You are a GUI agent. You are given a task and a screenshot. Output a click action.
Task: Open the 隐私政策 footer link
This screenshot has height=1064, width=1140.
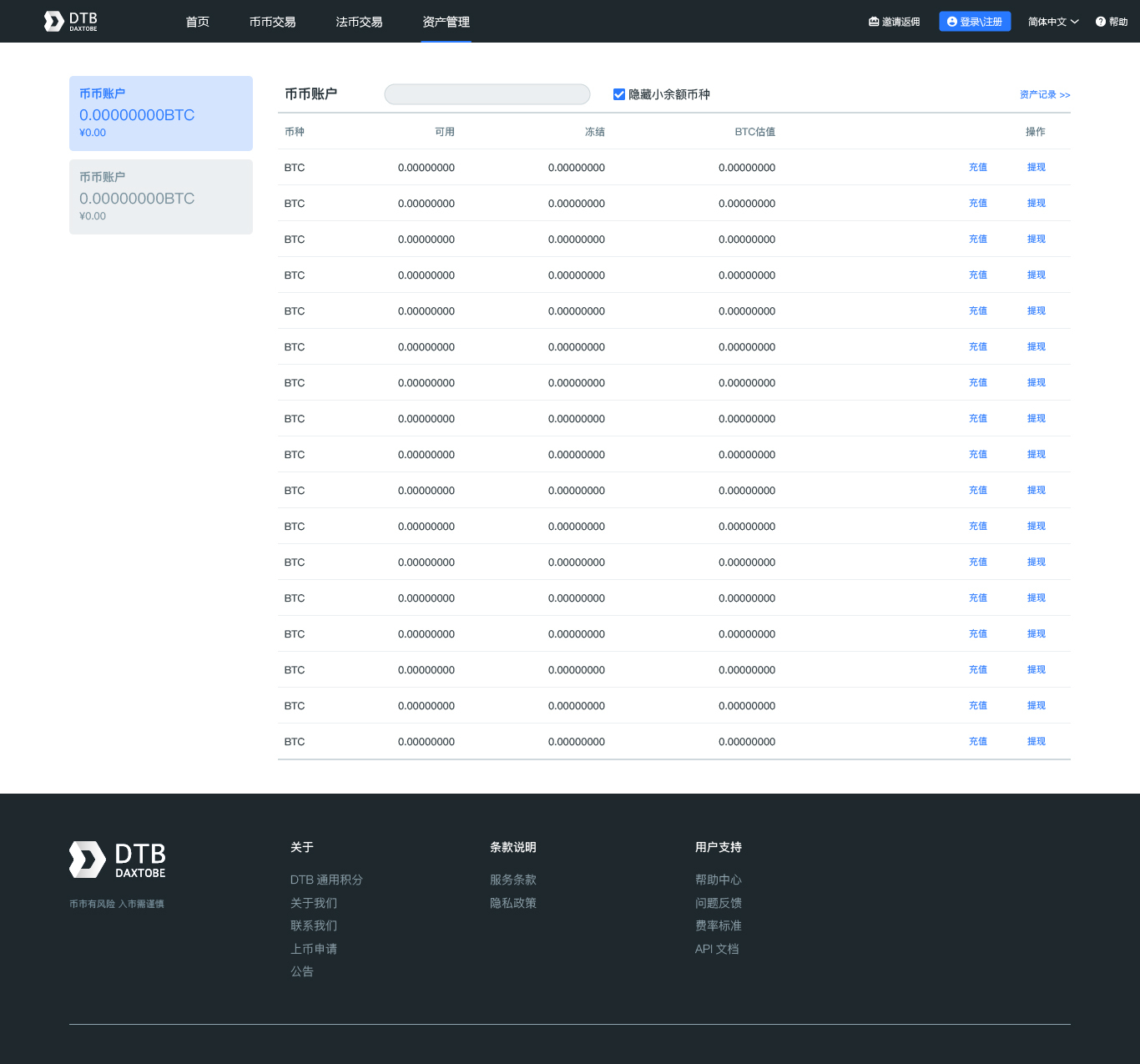(x=513, y=903)
